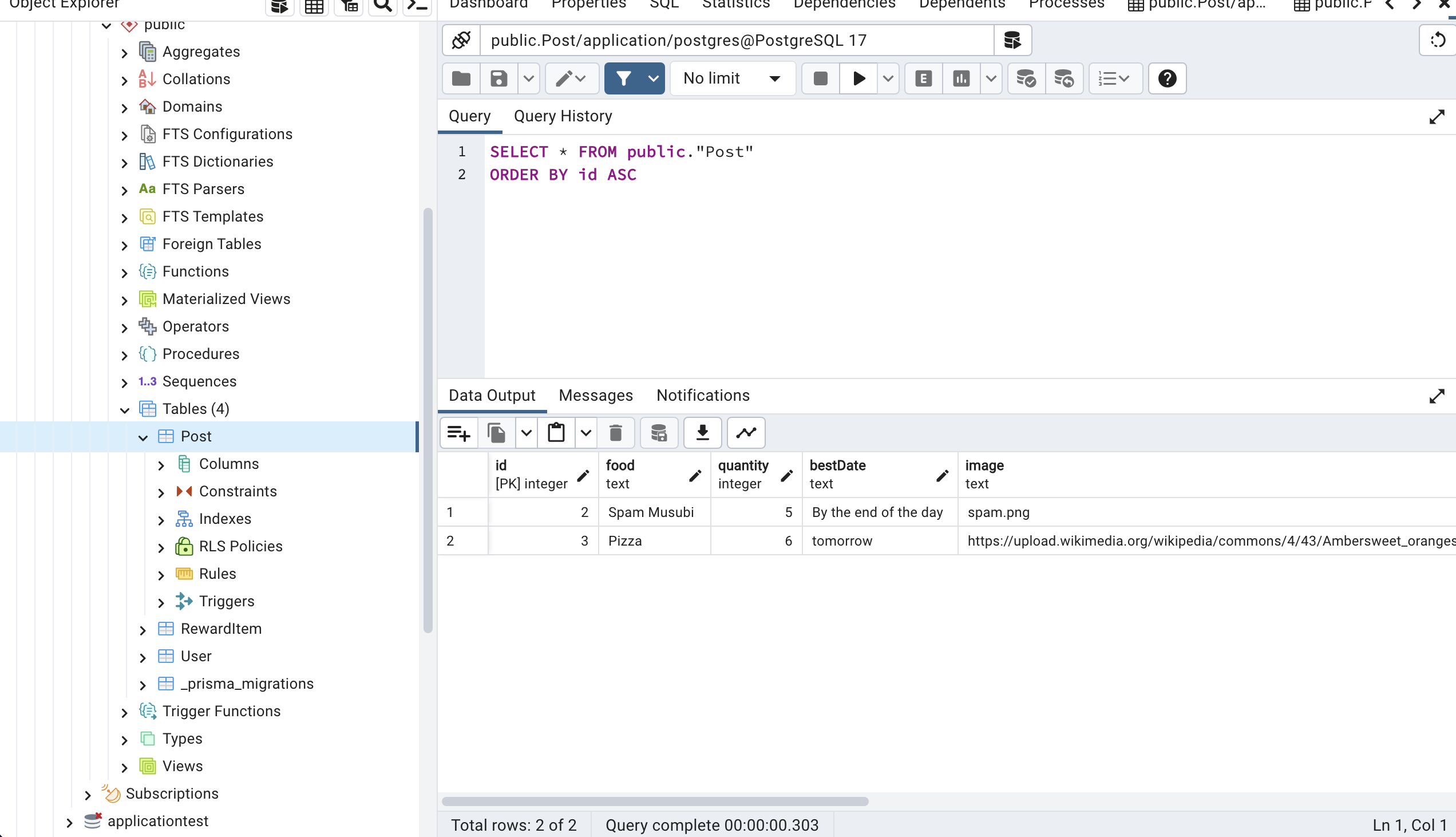This screenshot has width=1456, height=837.
Task: Open View Data grid icon in Object Explorer
Action: coord(314,6)
